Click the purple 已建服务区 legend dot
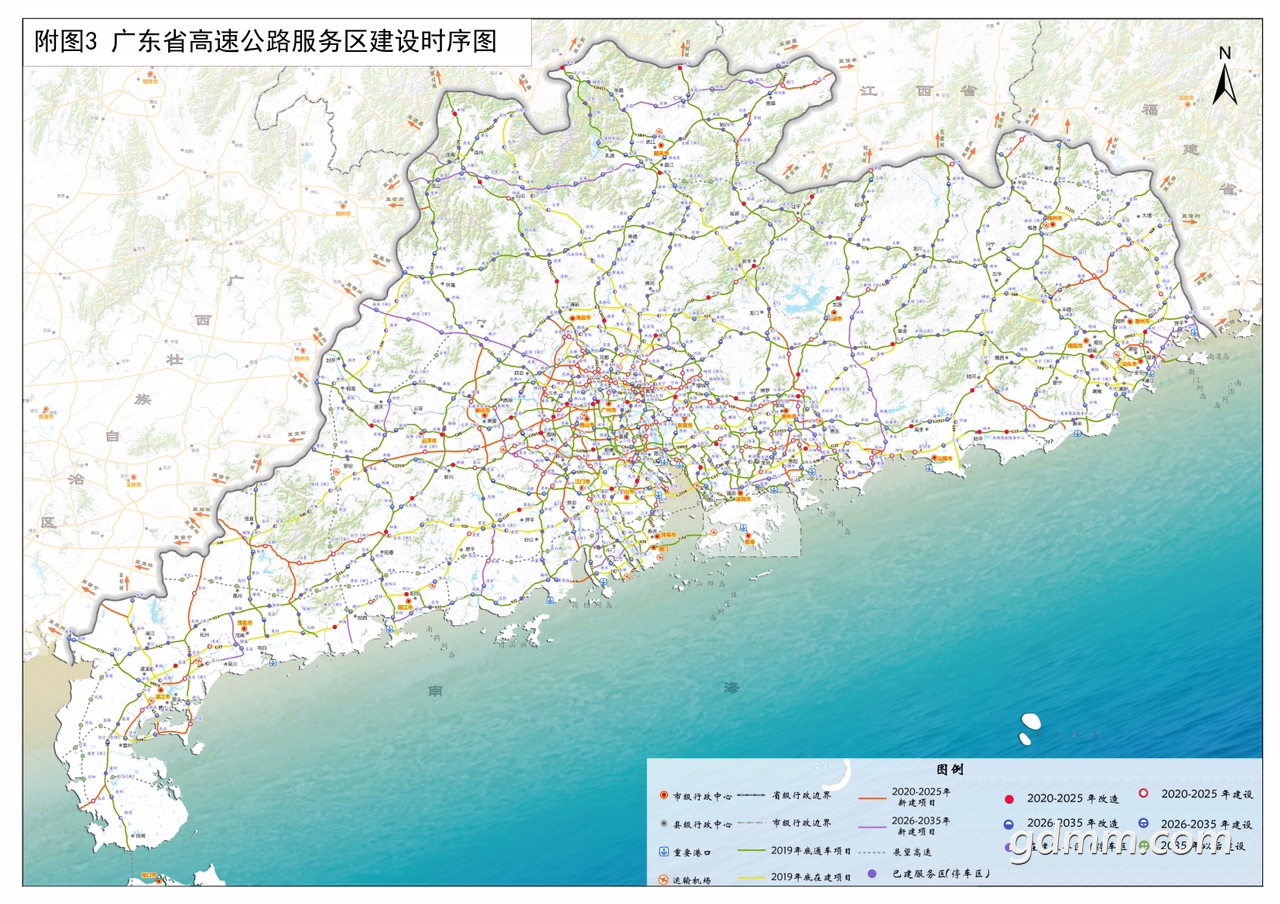1280x904 pixels. click(x=872, y=874)
